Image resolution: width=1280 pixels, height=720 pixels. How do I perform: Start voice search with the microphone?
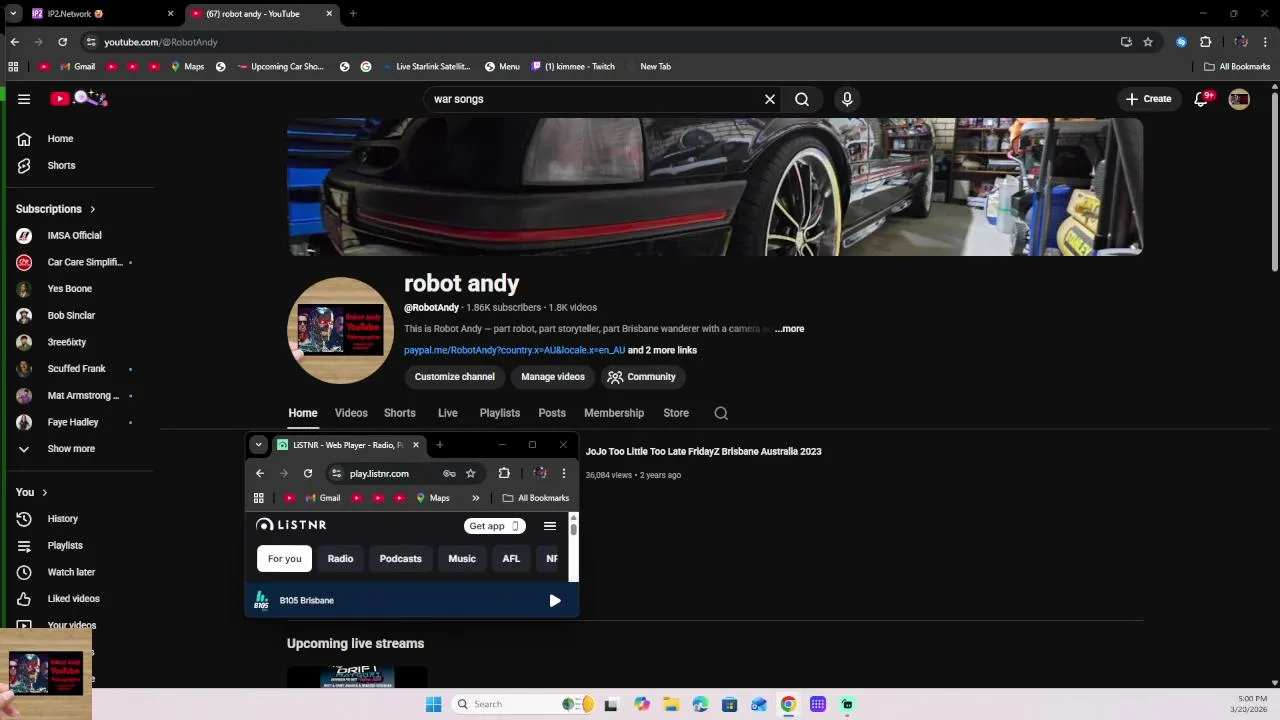pos(847,99)
